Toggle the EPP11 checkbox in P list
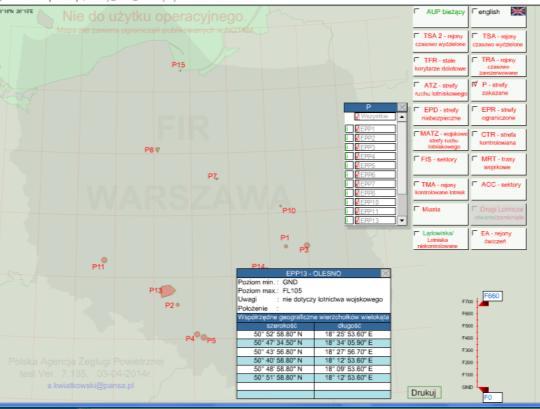Screen dimensions: 540x409 (357, 211)
